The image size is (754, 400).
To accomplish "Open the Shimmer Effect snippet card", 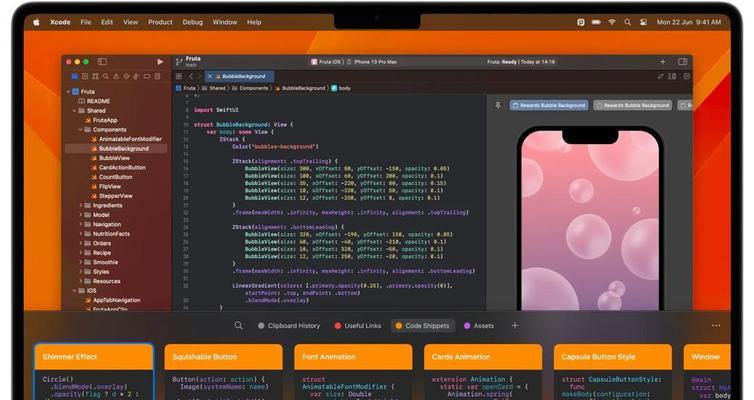I will 94,372.
